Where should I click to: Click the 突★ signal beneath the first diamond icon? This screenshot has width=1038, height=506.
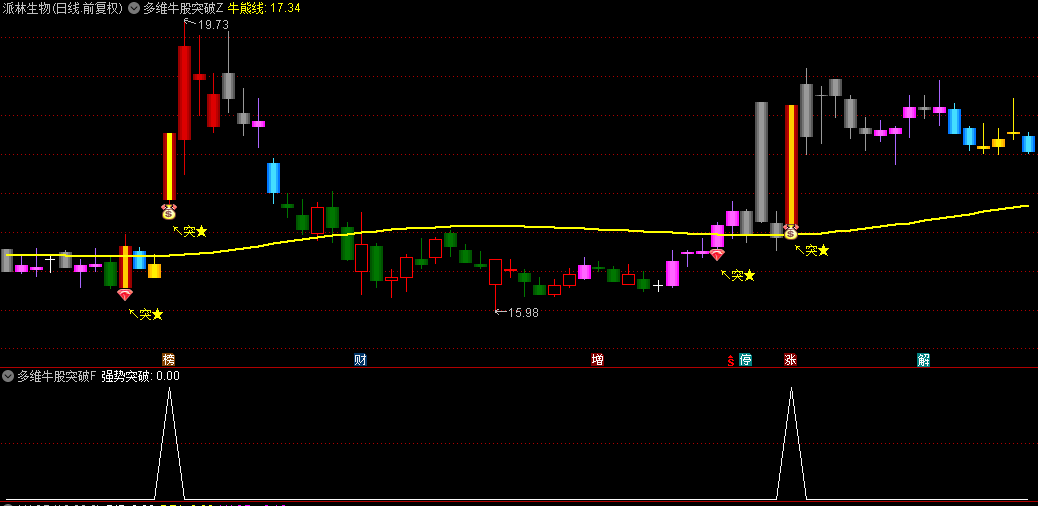click(146, 314)
